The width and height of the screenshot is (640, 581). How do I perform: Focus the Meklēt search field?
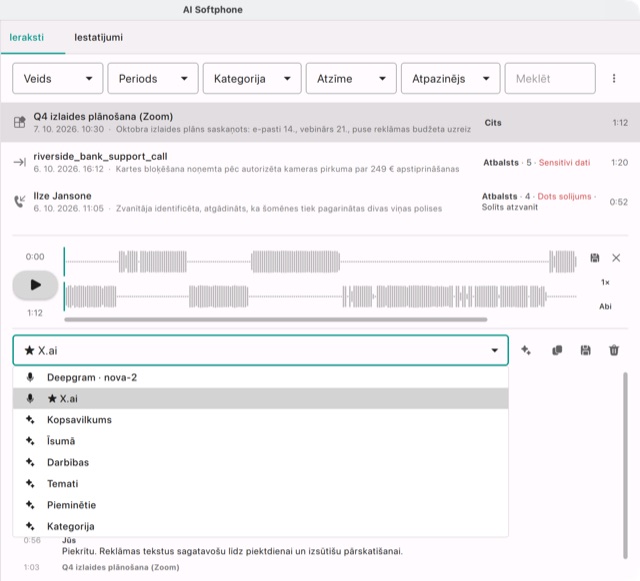click(550, 78)
